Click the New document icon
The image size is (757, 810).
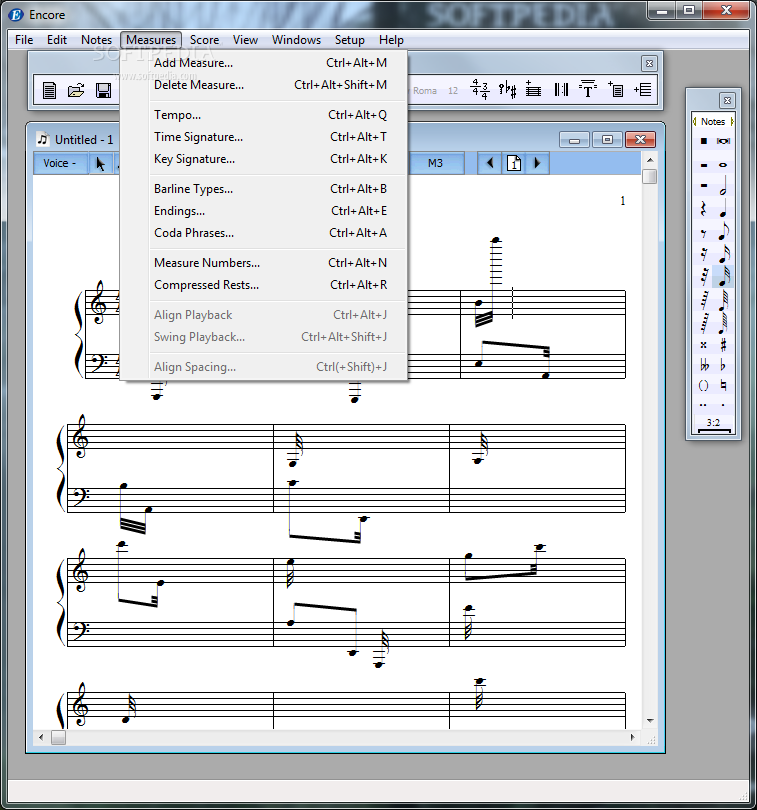49,90
